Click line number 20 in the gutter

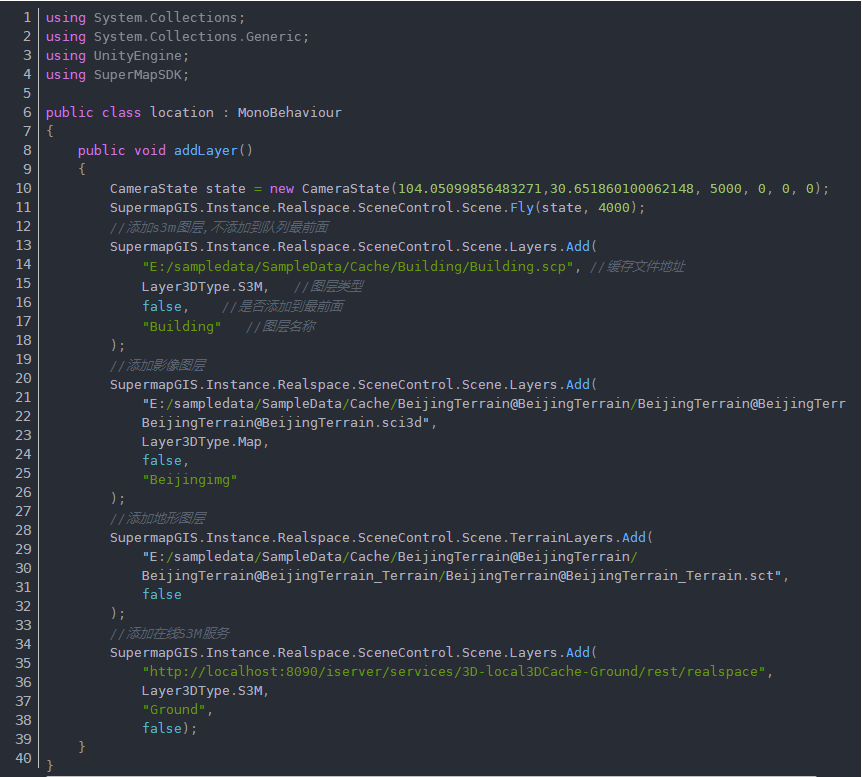pos(23,378)
